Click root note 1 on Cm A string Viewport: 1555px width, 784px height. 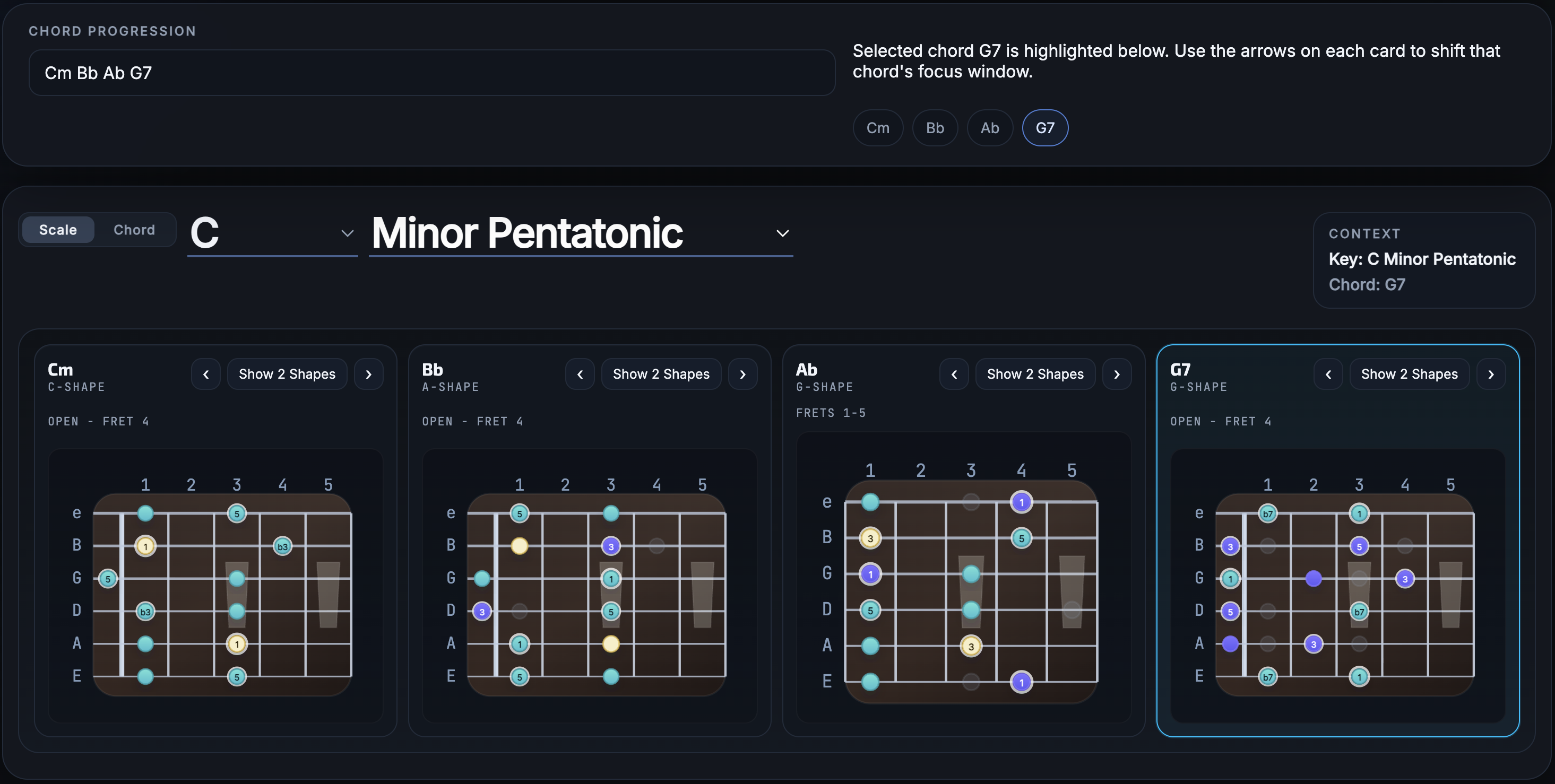click(237, 644)
